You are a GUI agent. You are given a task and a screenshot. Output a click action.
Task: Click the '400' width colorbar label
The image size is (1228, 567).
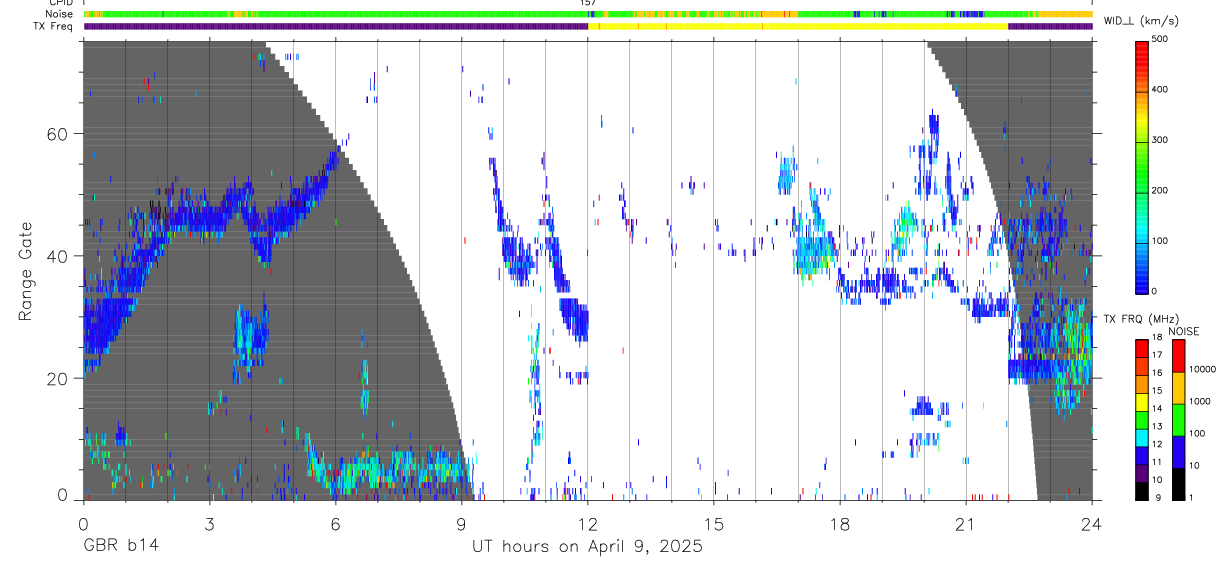[x=1162, y=90]
